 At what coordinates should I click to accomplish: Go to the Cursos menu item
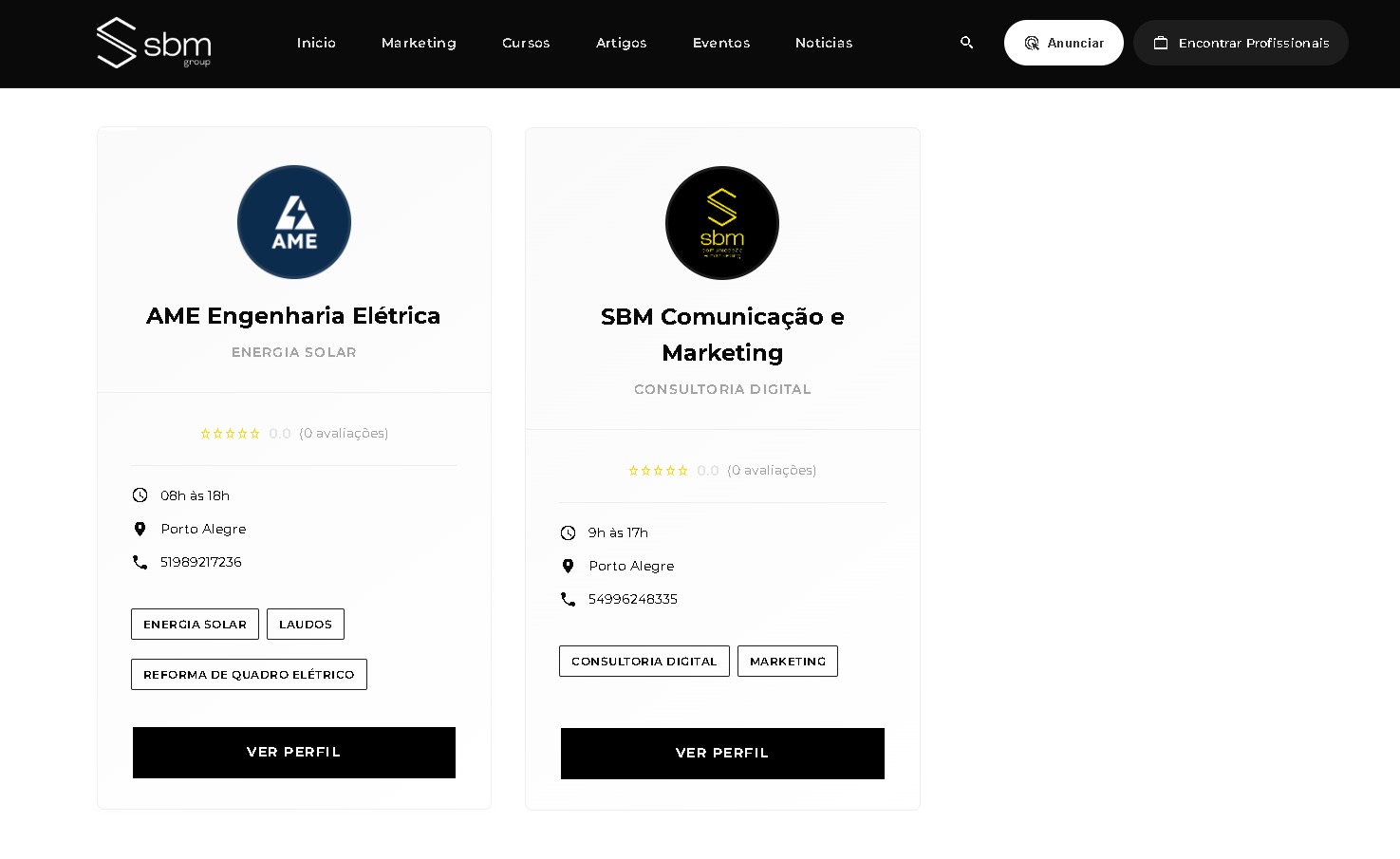click(x=526, y=43)
